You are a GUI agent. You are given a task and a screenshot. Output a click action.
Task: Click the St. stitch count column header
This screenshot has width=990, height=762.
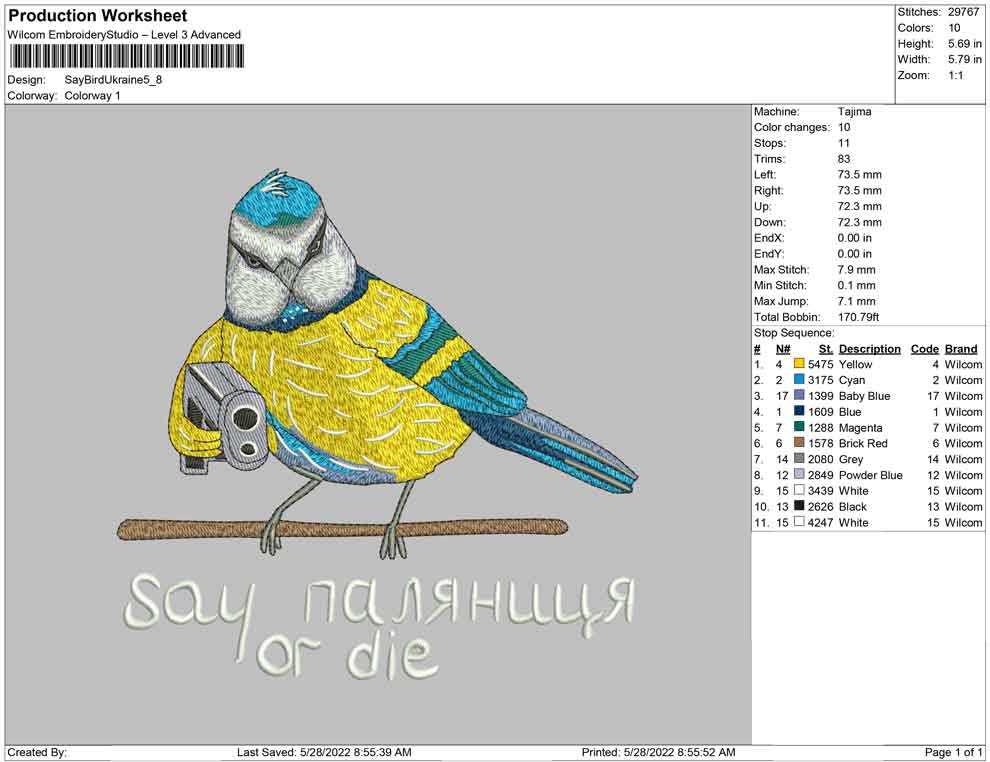point(825,349)
